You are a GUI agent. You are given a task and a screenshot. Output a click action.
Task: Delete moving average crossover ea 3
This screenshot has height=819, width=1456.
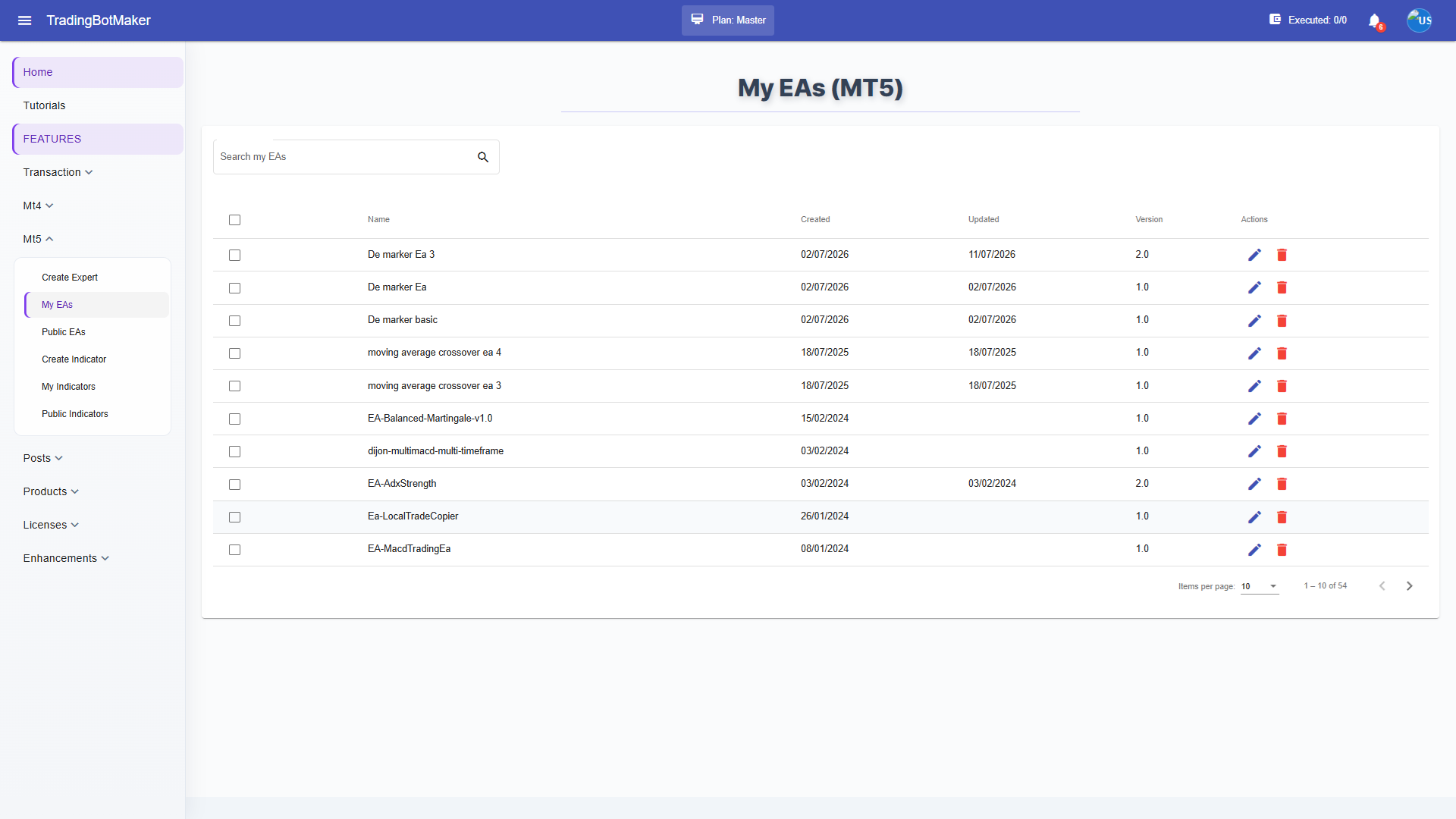[x=1282, y=386]
